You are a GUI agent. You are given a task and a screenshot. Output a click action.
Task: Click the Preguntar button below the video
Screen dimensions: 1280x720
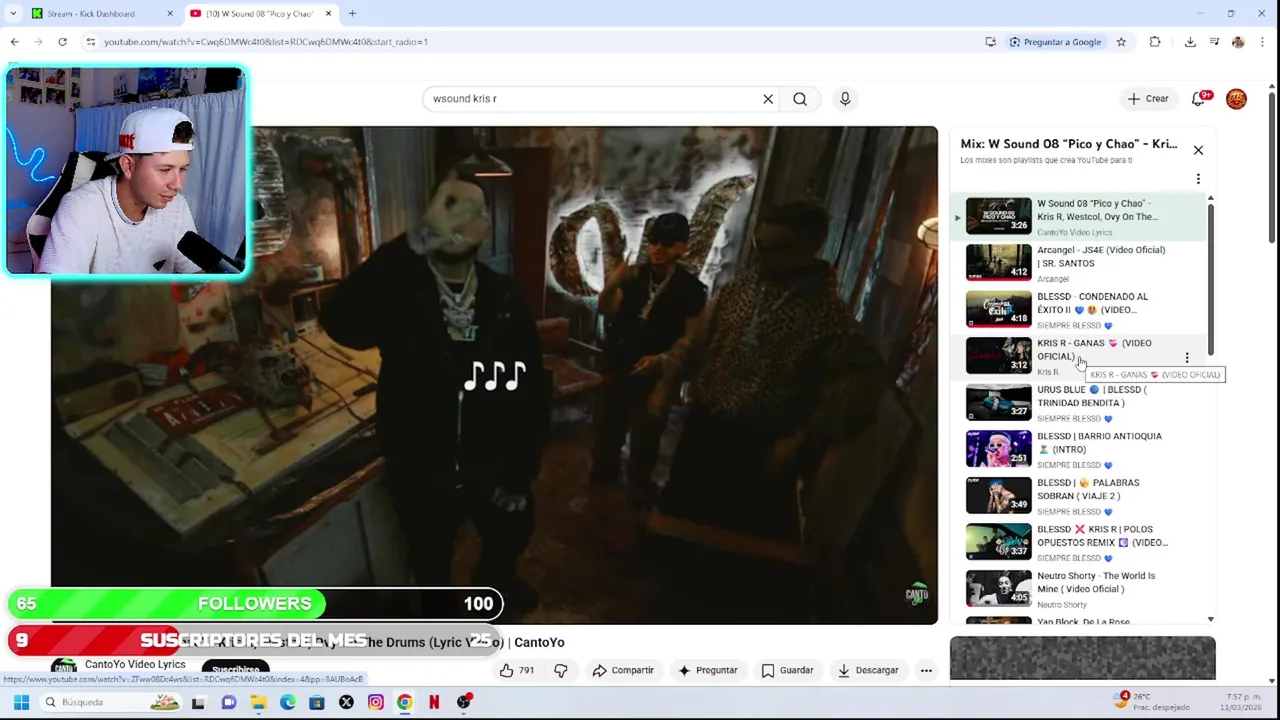coord(707,670)
